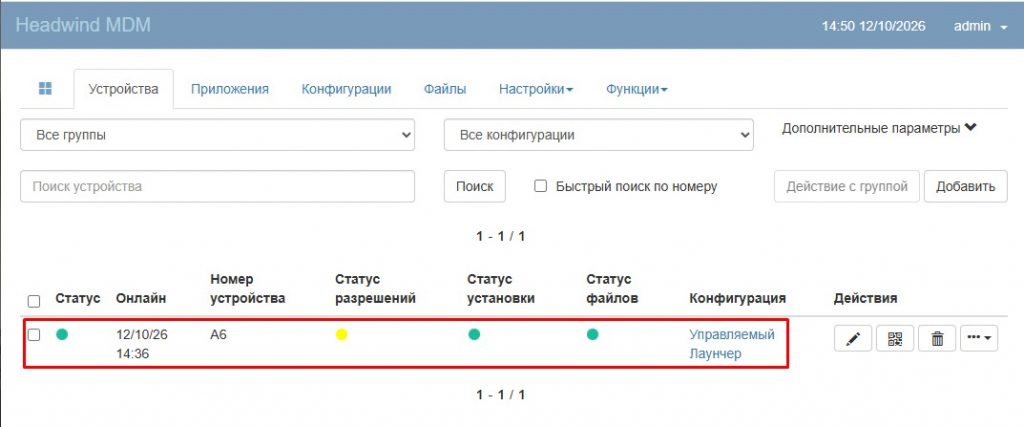Tick the select-all devices checkbox in header

click(34, 301)
